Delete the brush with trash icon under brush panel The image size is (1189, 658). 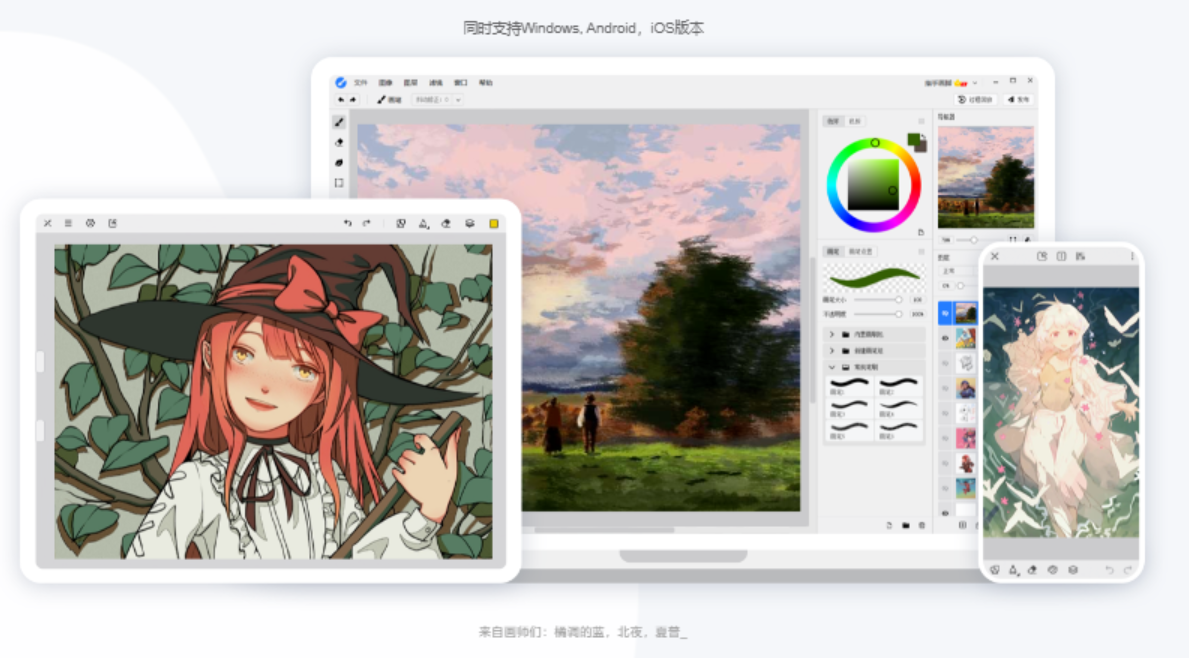tap(922, 525)
